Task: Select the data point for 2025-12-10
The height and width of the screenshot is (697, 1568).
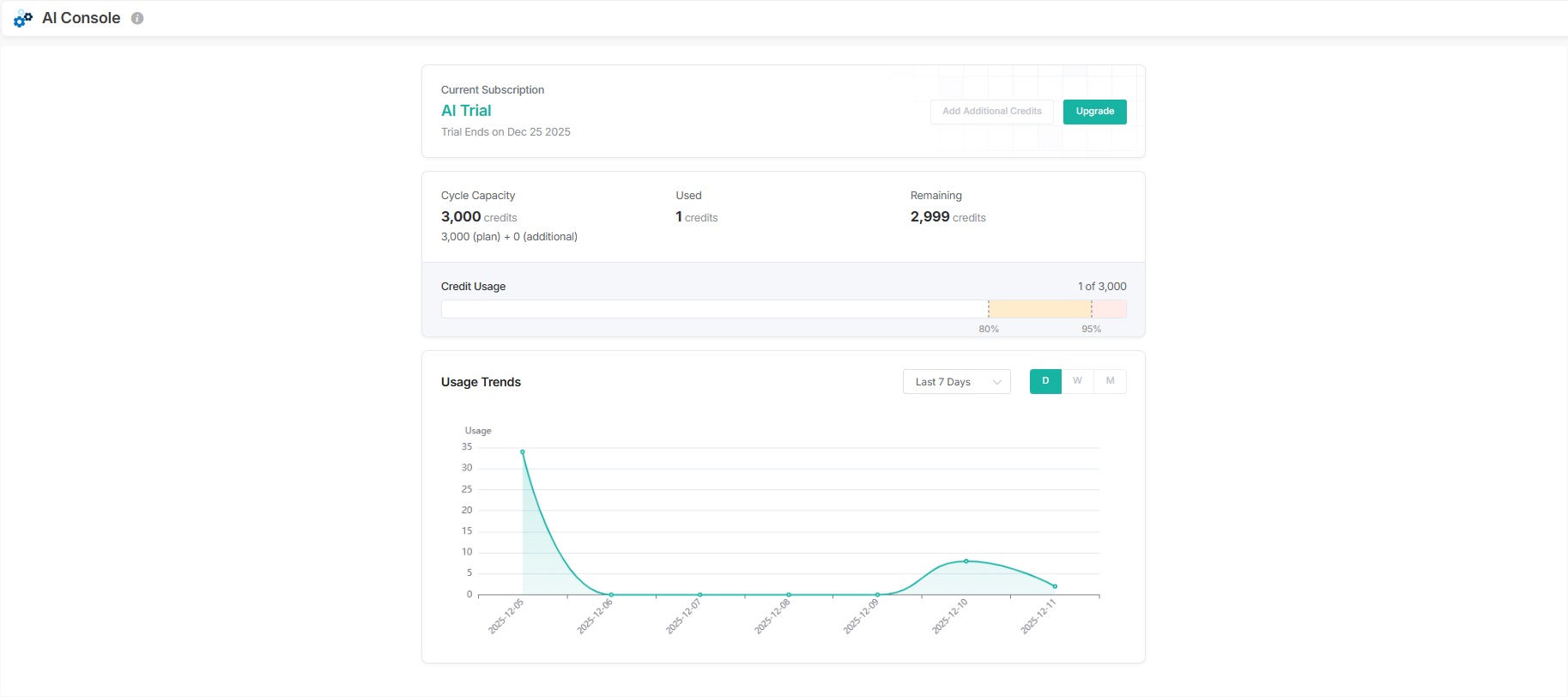Action: click(x=966, y=561)
